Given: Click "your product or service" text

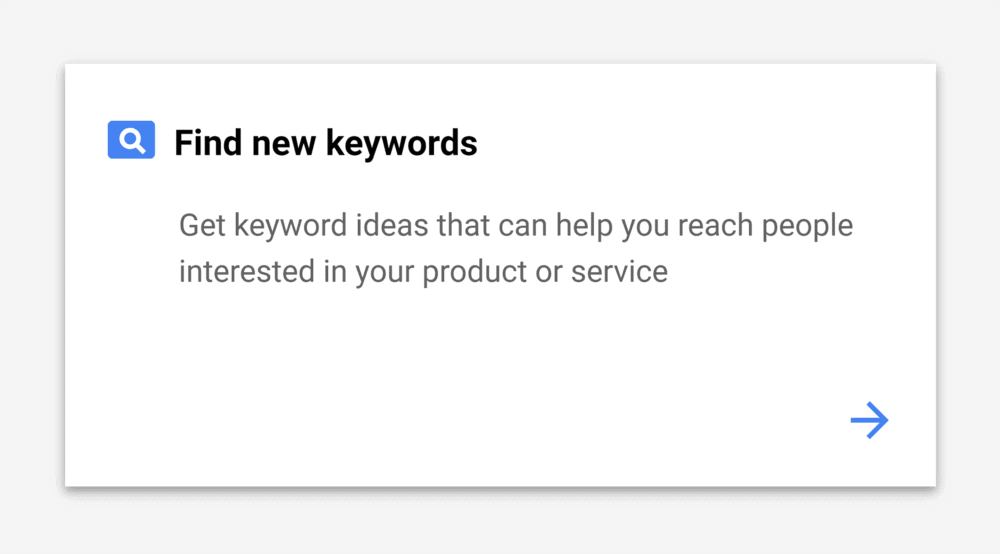Looking at the screenshot, I should pyautogui.click(x=511, y=272).
